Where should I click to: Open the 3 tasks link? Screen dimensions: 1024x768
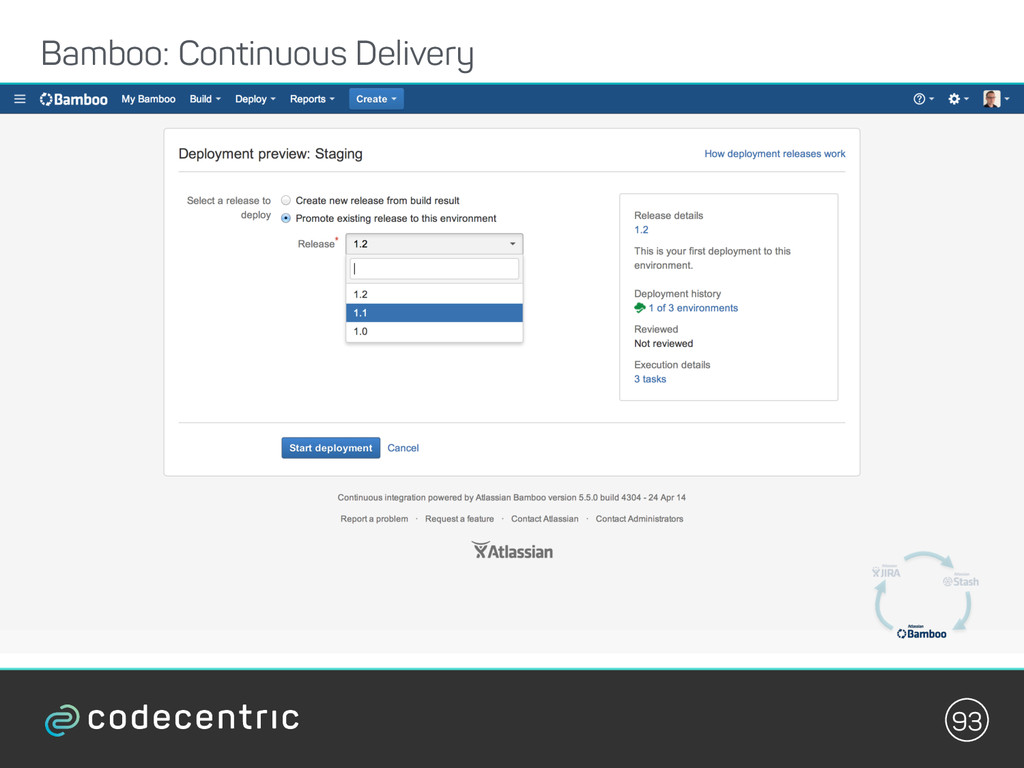point(650,379)
